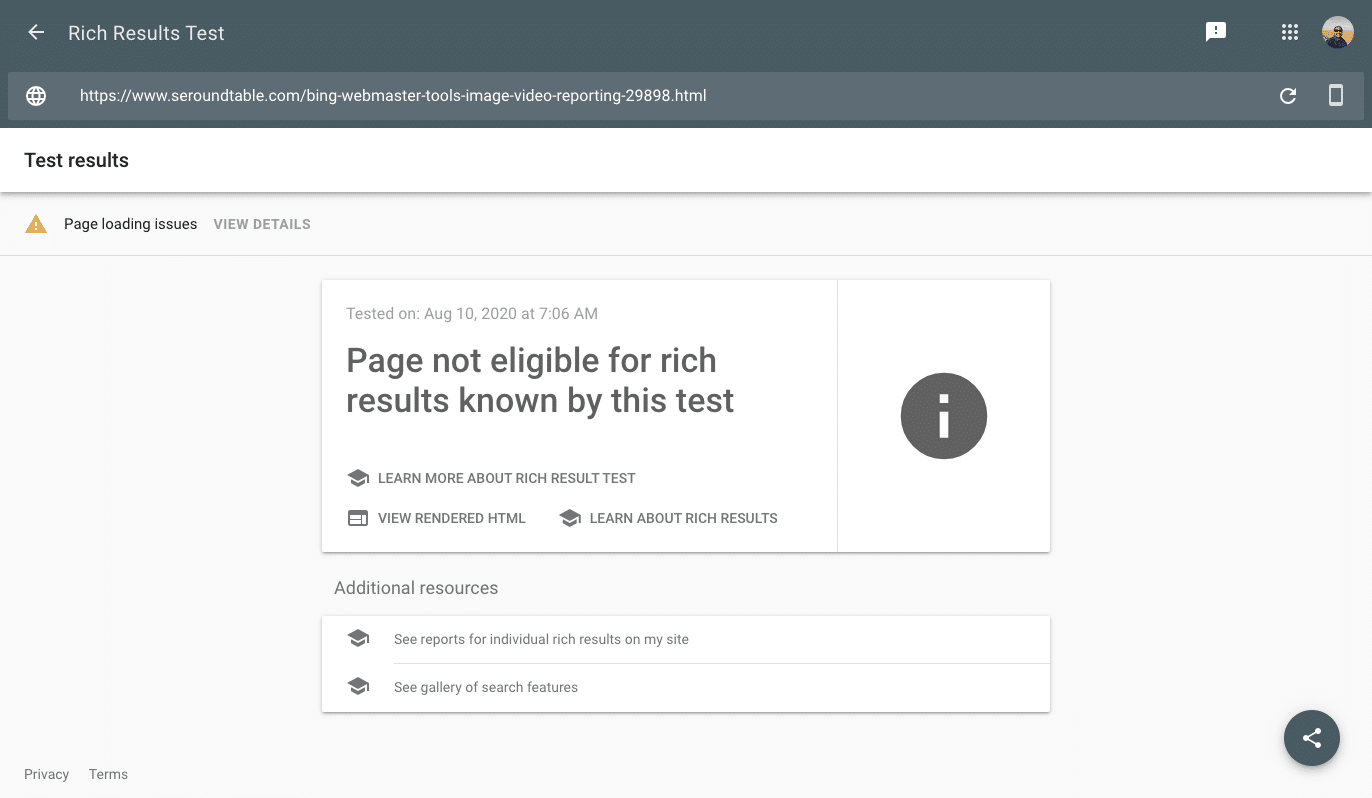
Task: Click the account profile avatar
Action: click(1337, 32)
